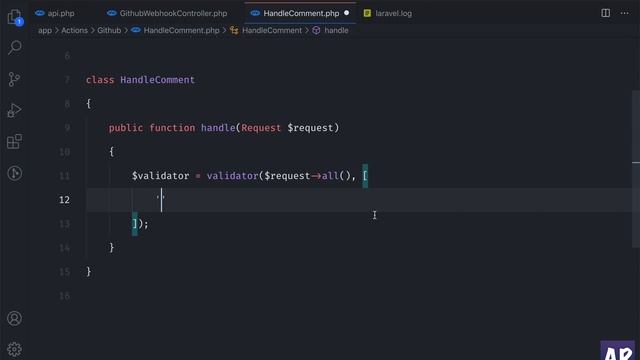Click the validator function call on line 11
The width and height of the screenshot is (640, 360).
point(232,176)
